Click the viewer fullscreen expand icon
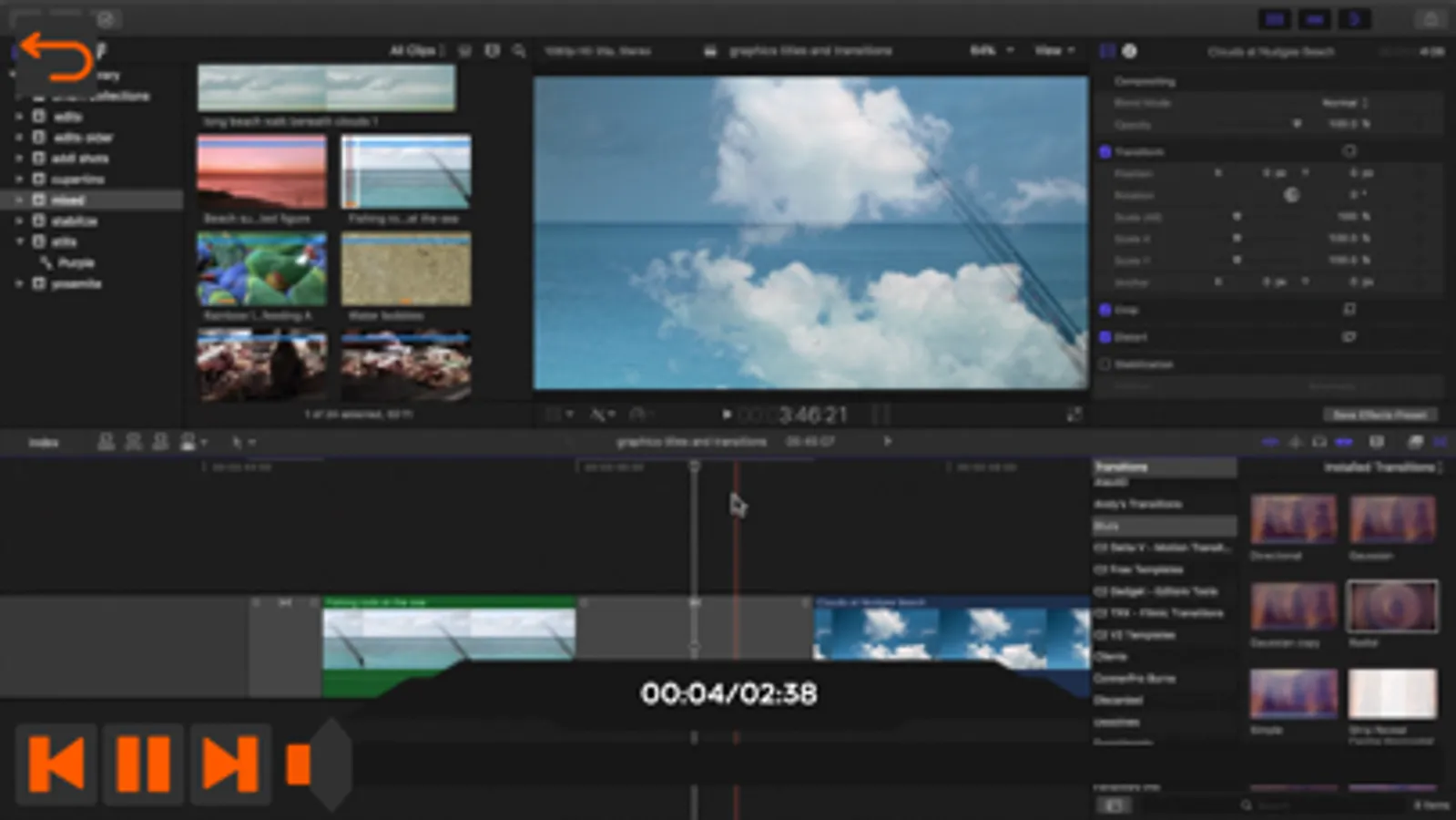Image resolution: width=1456 pixels, height=820 pixels. pyautogui.click(x=1074, y=415)
